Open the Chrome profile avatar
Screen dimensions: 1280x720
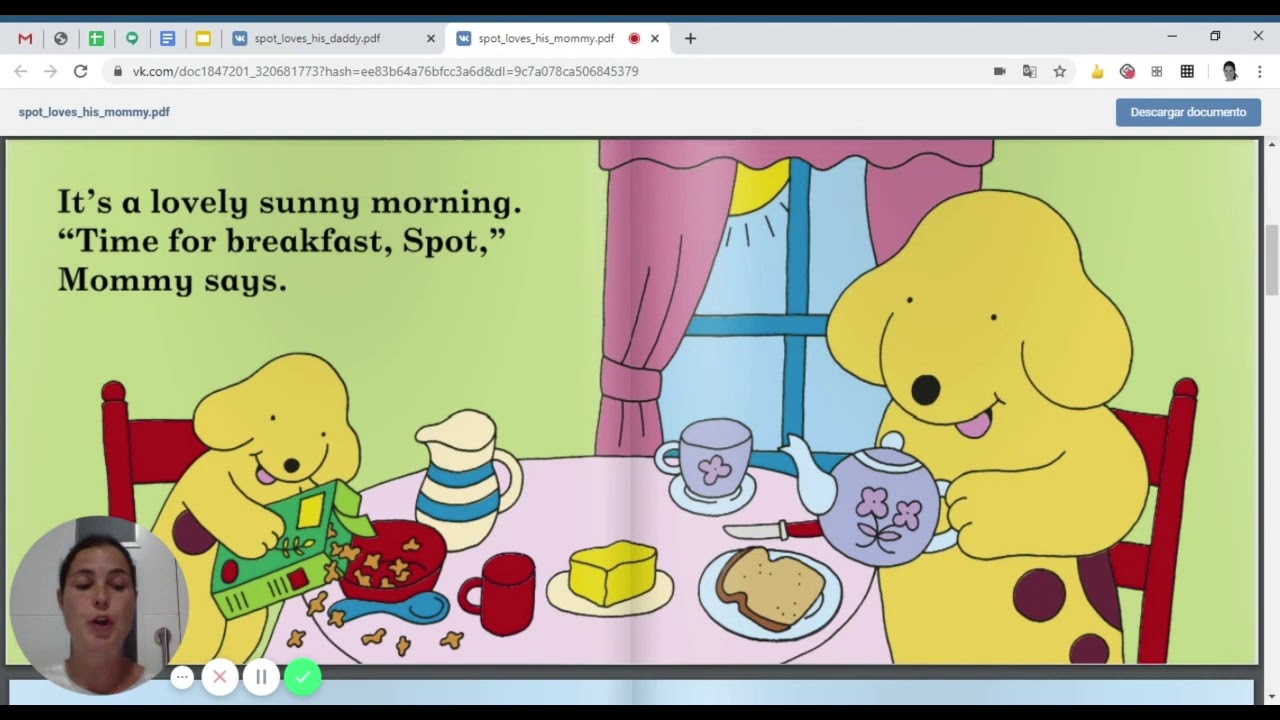pos(1230,71)
